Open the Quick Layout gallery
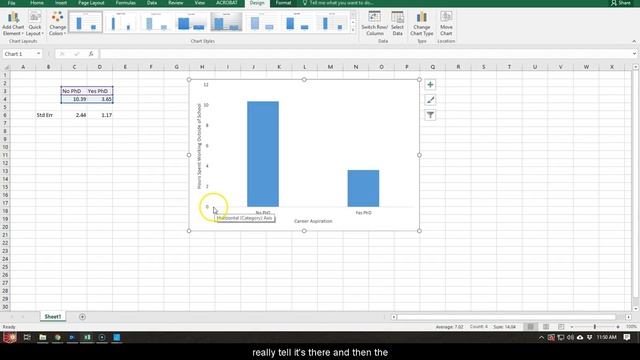Viewport: 640px width, 360px height. [35, 24]
